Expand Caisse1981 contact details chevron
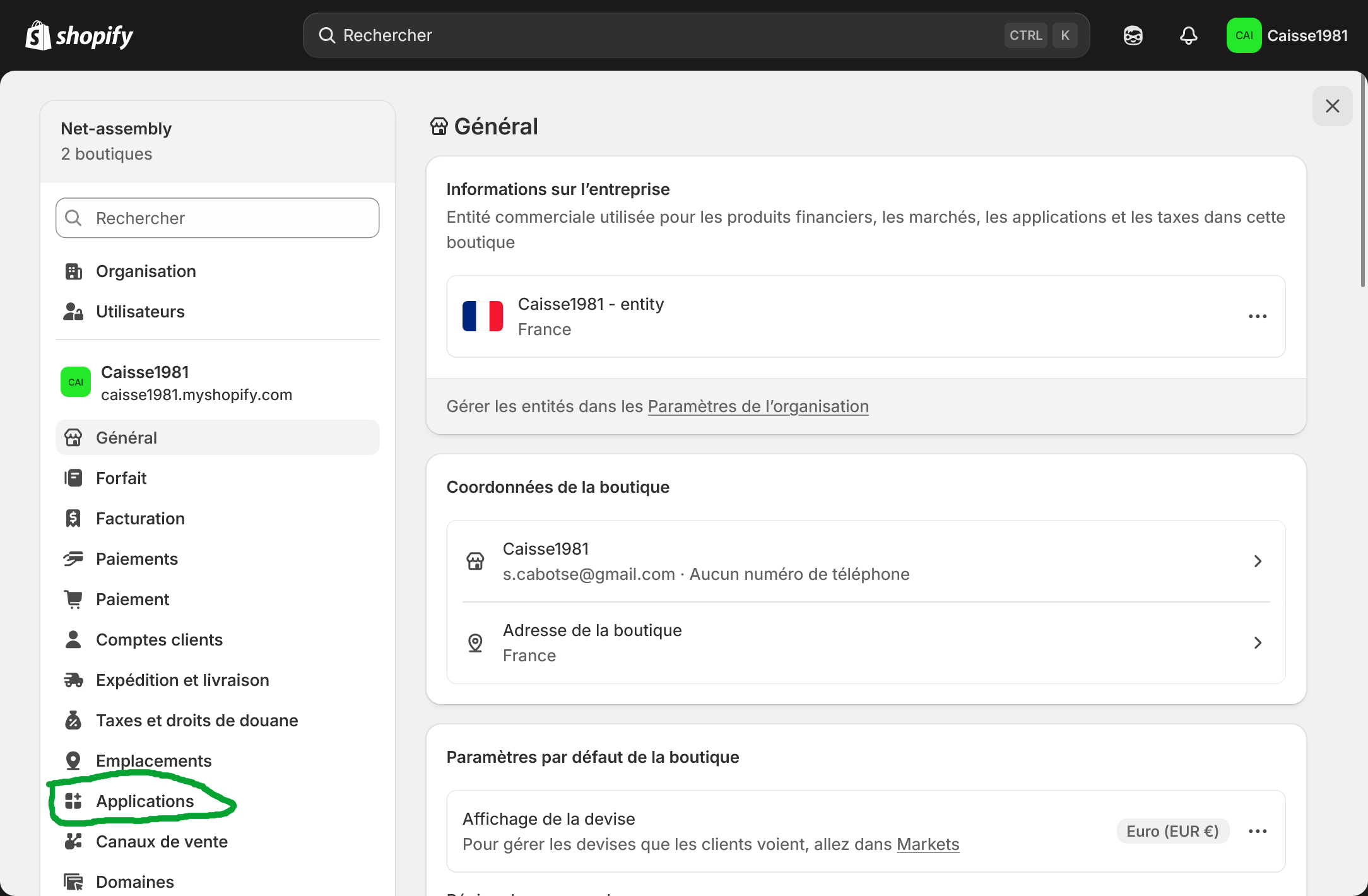This screenshot has height=896, width=1368. click(x=1258, y=561)
